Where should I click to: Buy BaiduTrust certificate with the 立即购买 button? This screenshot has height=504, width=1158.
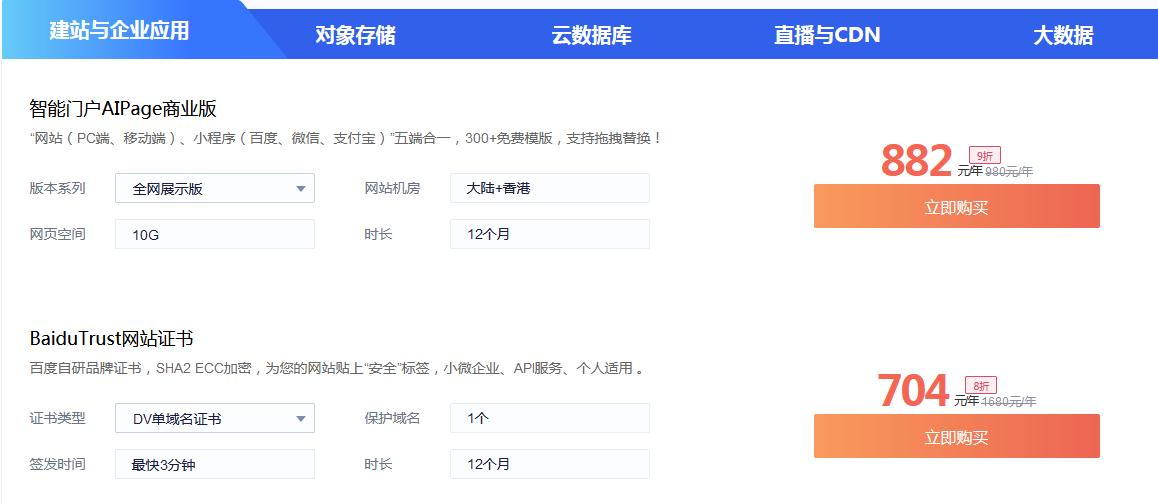[956, 436]
